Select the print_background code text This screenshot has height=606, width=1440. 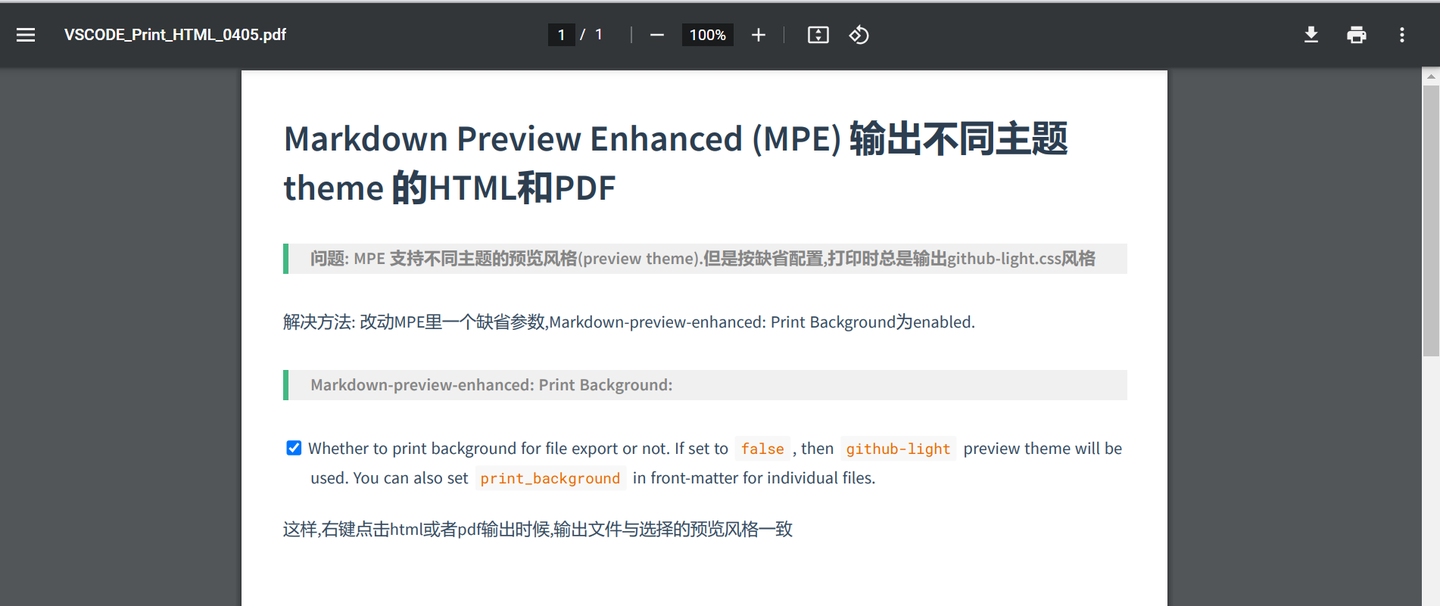click(x=549, y=478)
